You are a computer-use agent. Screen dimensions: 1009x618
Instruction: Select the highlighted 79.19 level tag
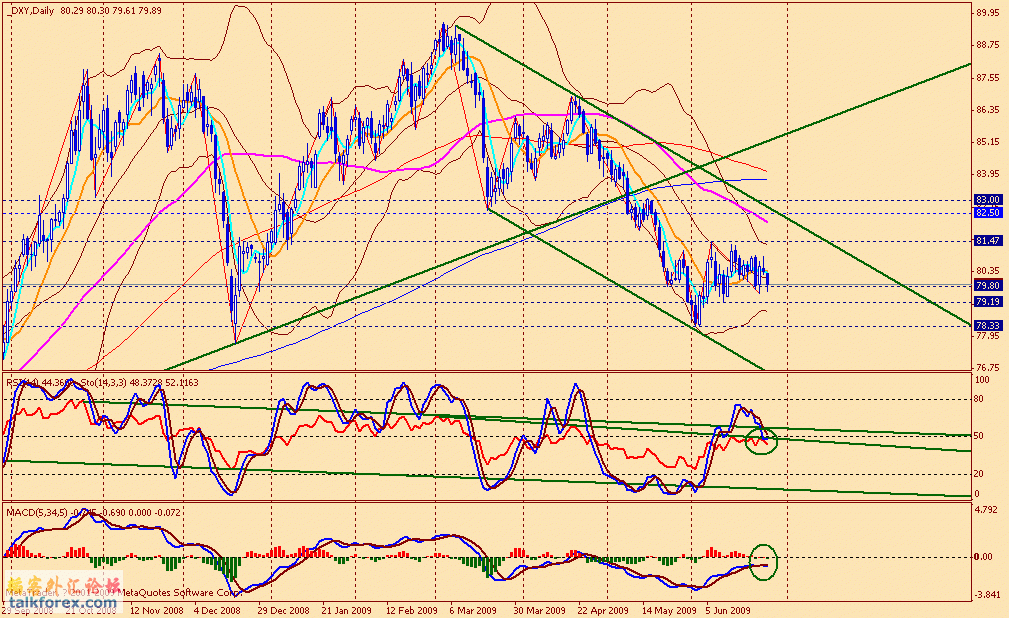click(988, 301)
